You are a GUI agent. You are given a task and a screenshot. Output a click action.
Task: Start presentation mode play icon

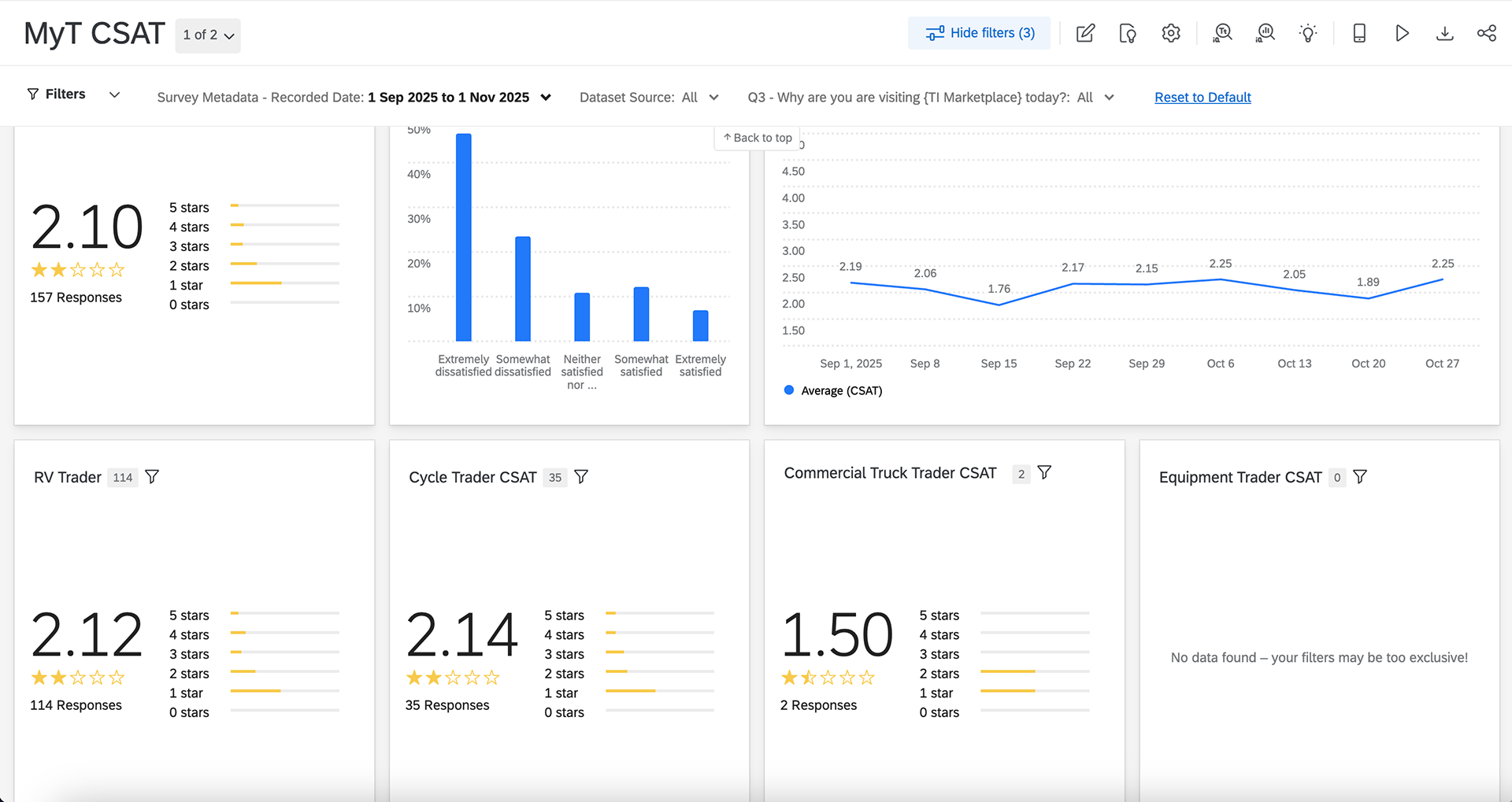(1402, 33)
